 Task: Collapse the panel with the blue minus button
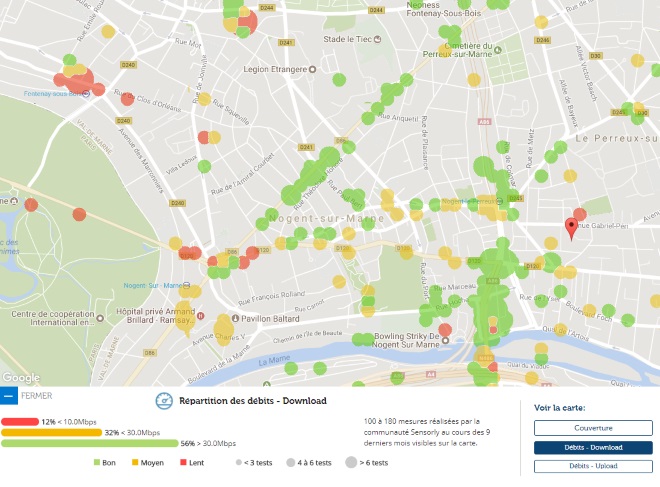(8, 395)
